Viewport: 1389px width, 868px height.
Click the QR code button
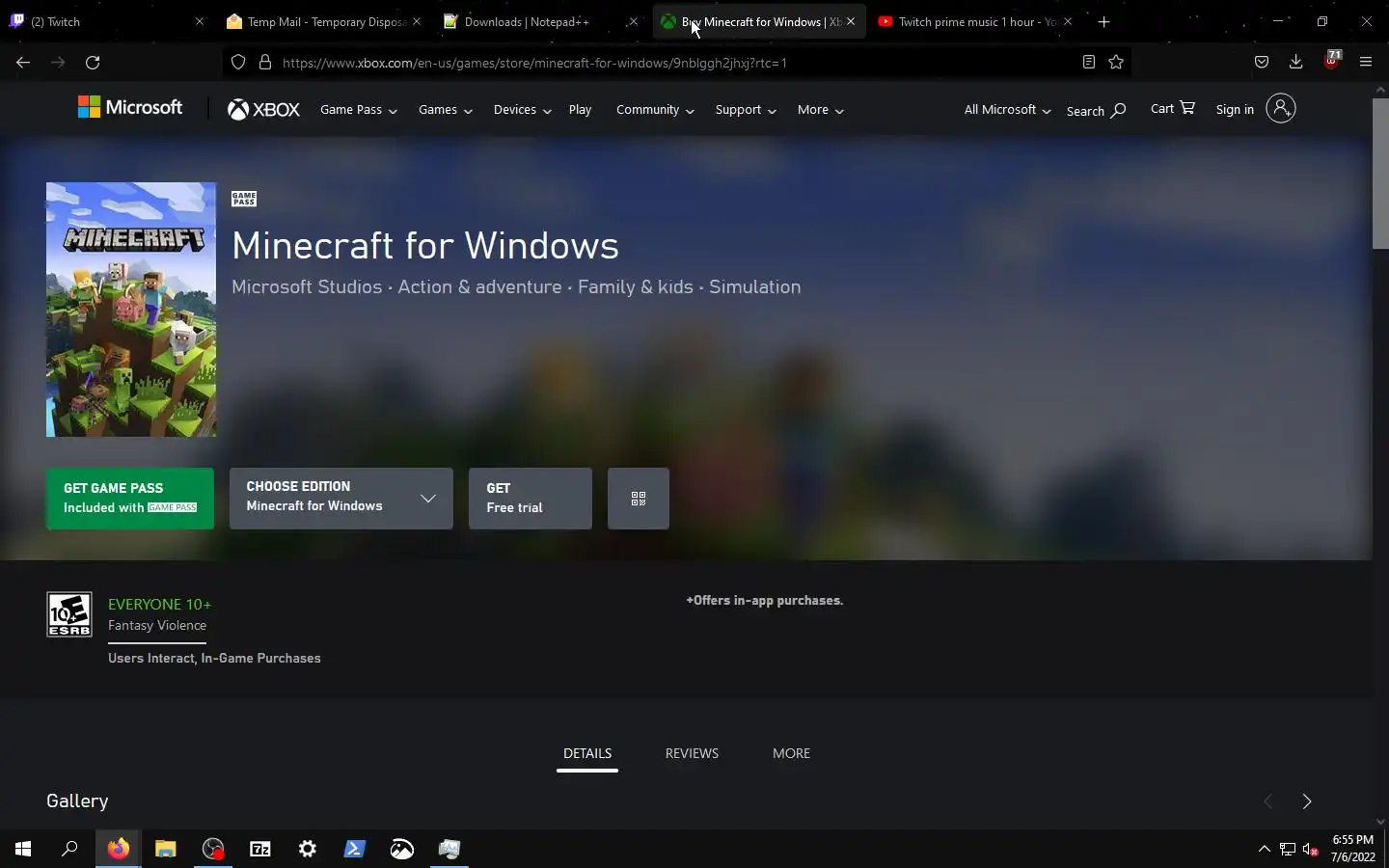(x=639, y=499)
